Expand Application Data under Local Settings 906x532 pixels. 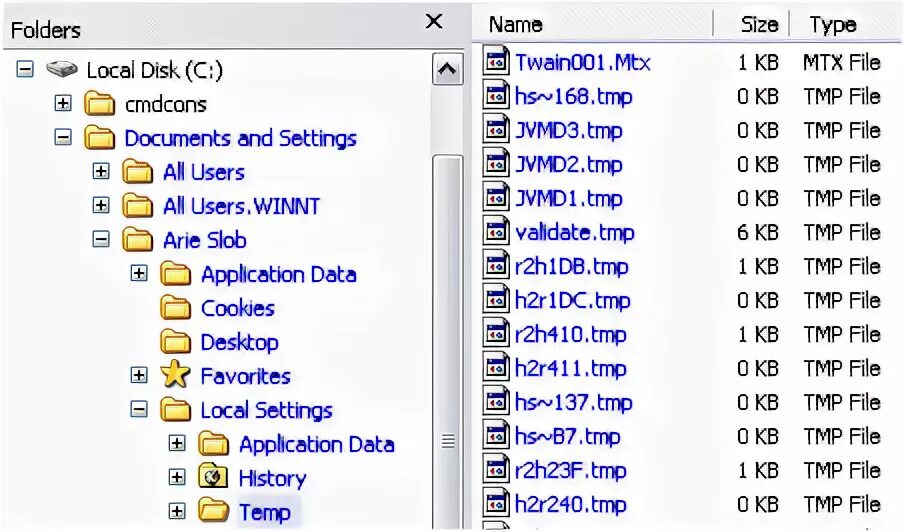point(177,443)
